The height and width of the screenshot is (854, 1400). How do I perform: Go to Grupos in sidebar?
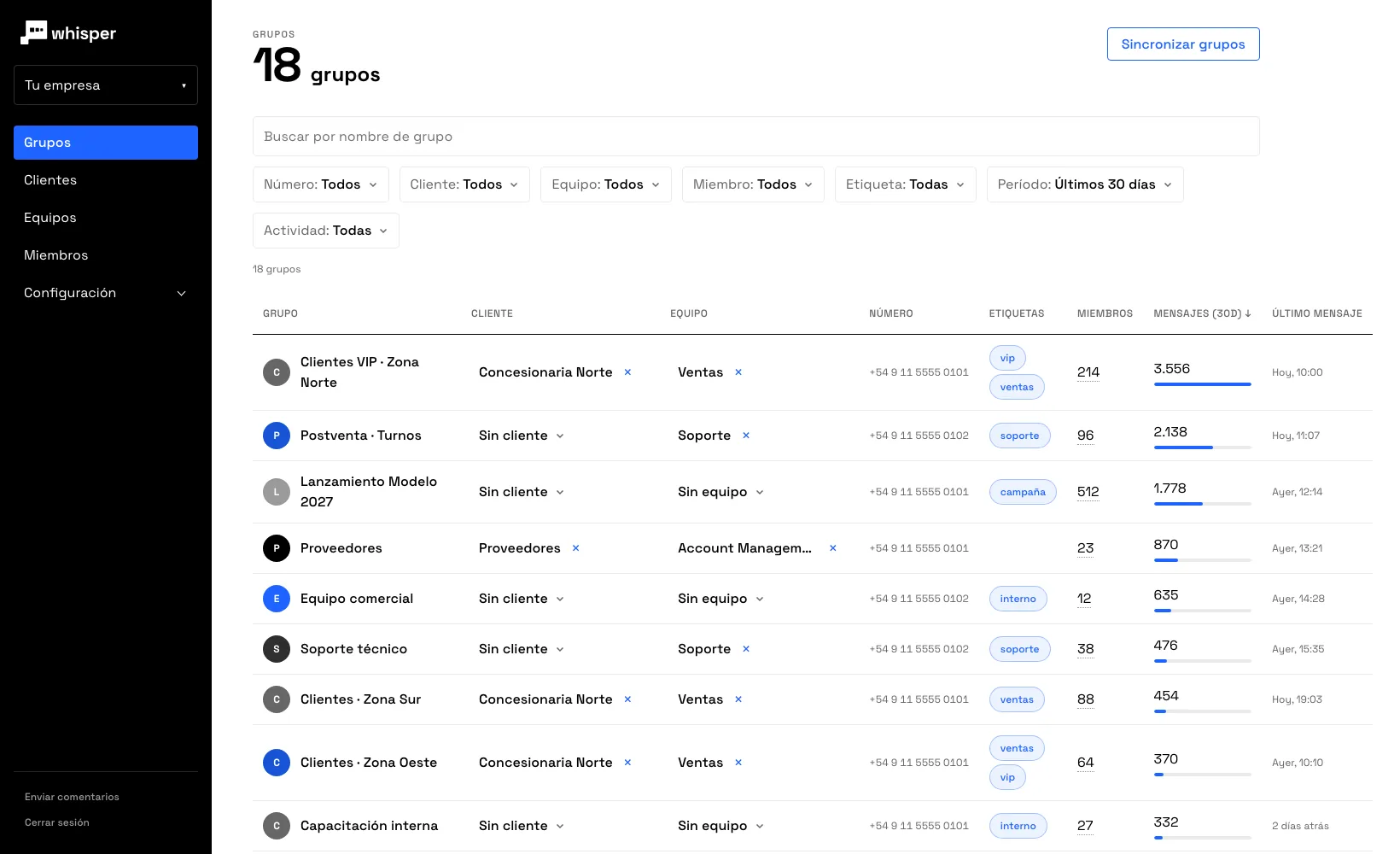106,143
